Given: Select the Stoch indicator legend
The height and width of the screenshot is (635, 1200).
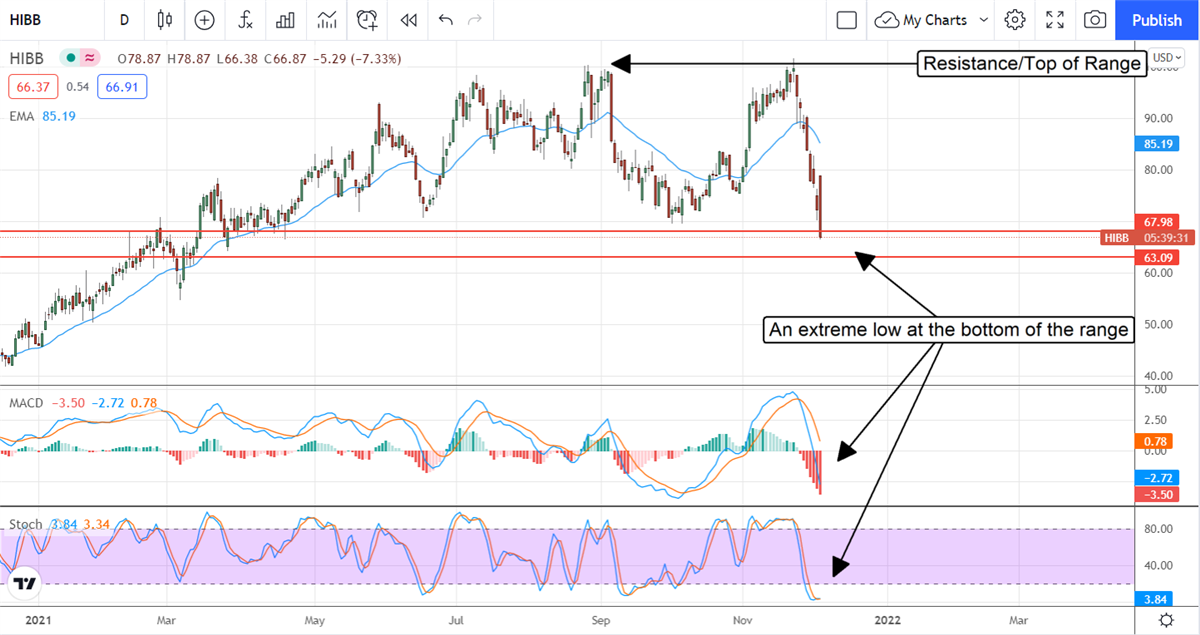Looking at the screenshot, I should (25, 524).
